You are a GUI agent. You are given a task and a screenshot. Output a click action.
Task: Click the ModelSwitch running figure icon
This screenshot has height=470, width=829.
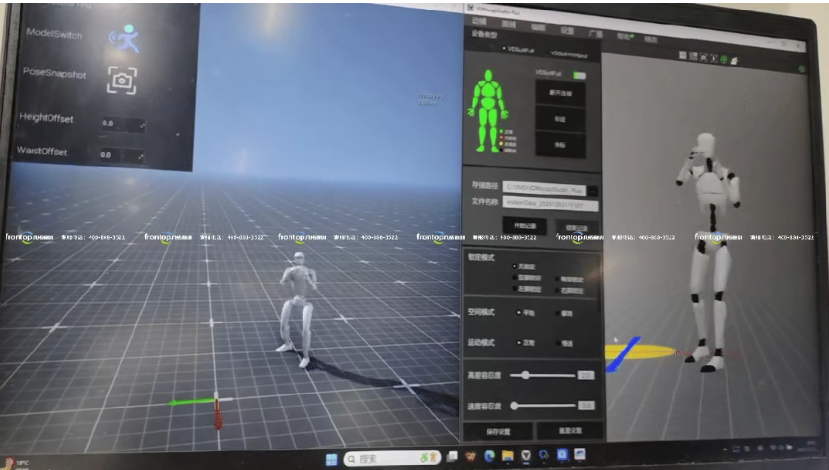[125, 38]
